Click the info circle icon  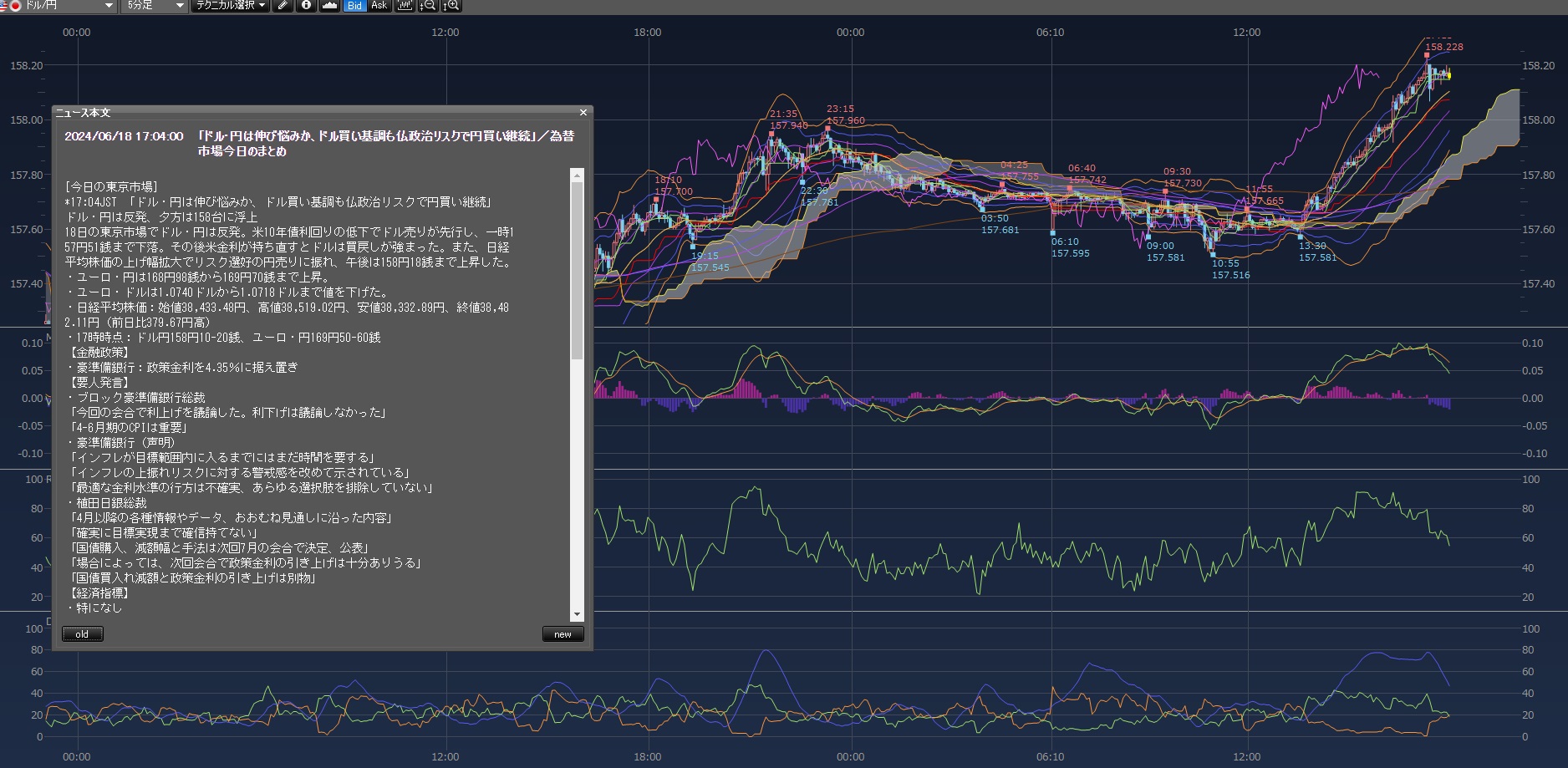pyautogui.click(x=306, y=6)
